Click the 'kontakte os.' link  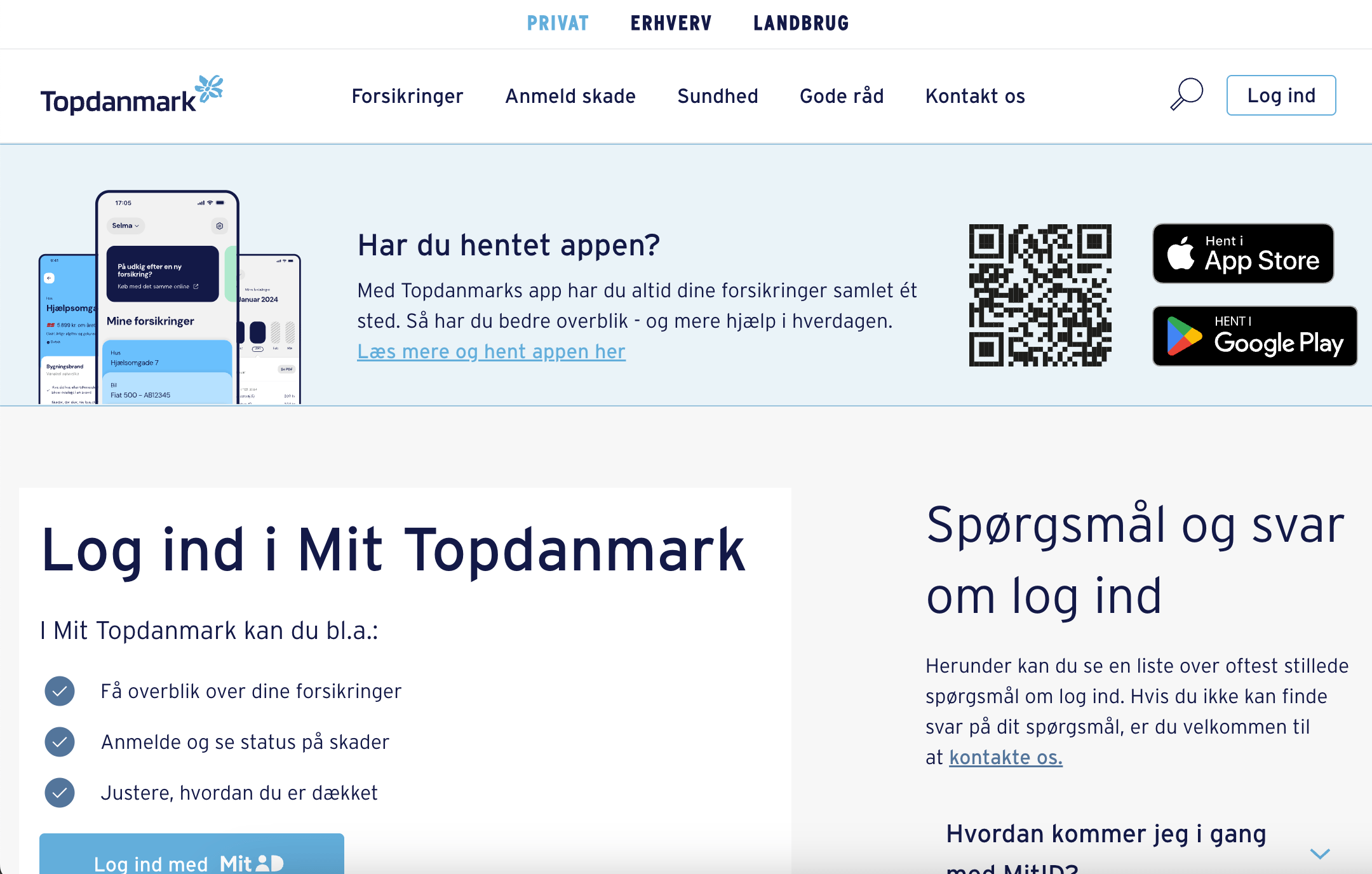1005,757
